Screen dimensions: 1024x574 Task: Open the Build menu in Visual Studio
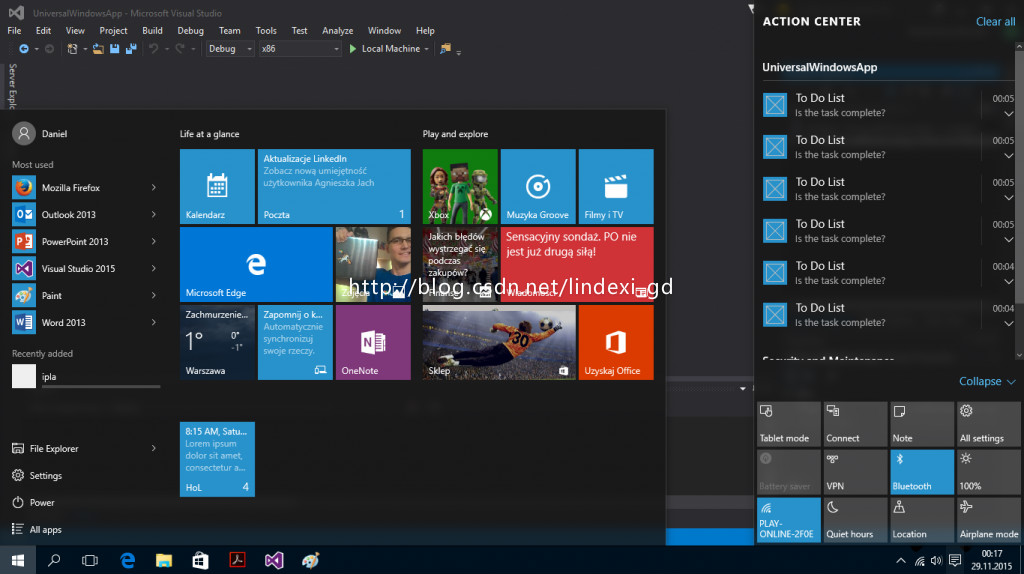pos(152,31)
